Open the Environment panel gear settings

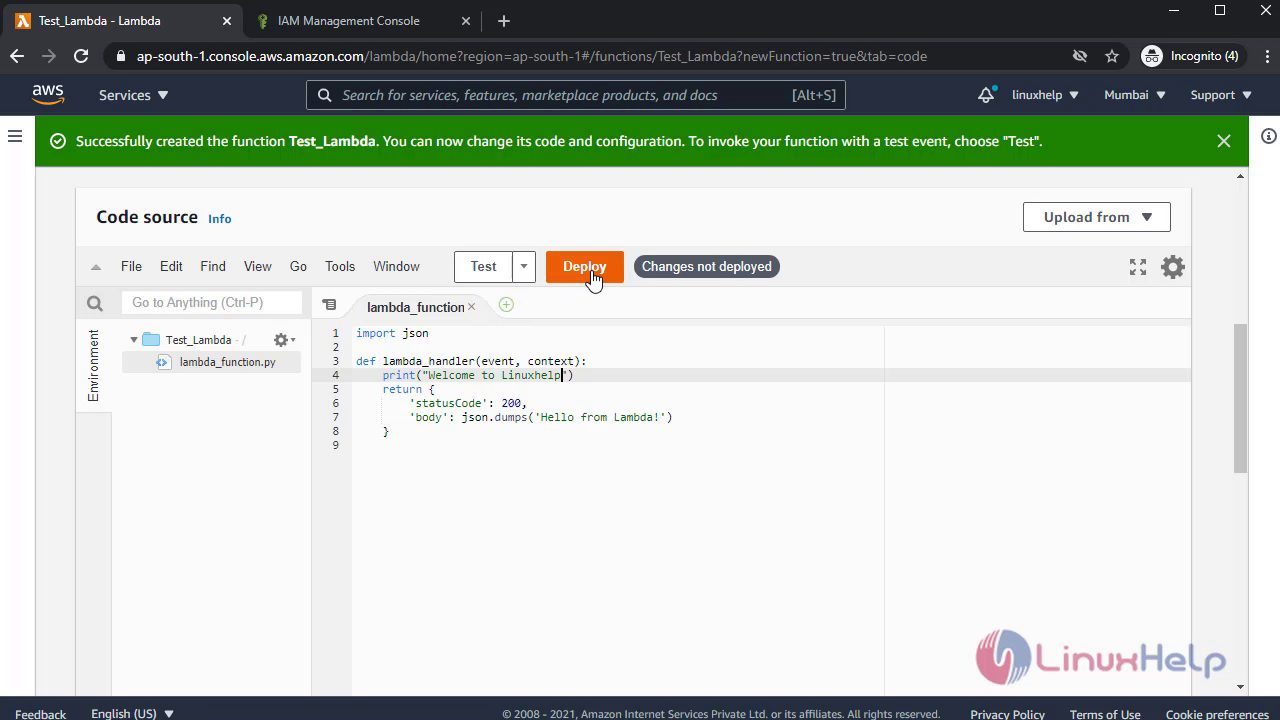click(x=284, y=340)
